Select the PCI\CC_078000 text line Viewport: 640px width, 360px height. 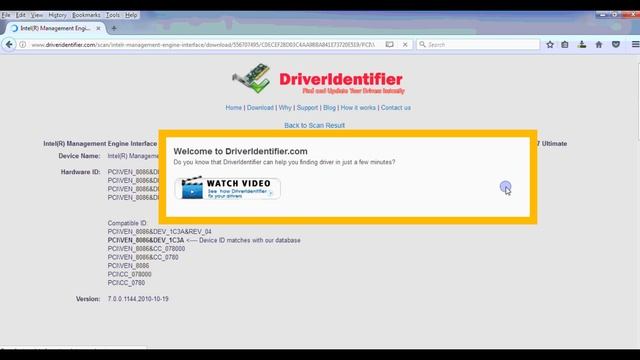click(x=129, y=274)
